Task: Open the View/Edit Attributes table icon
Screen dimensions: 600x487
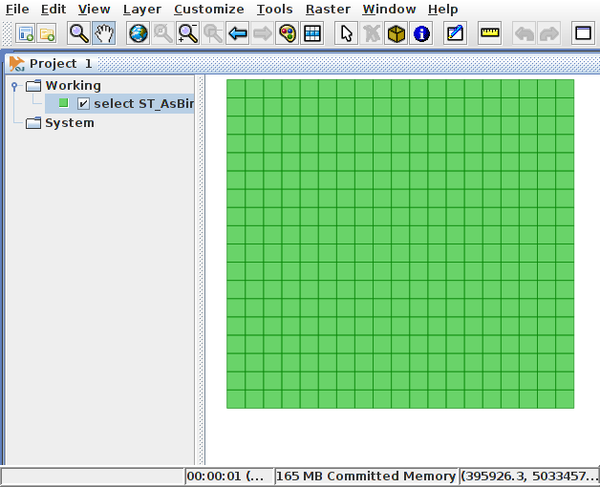Action: click(312, 33)
